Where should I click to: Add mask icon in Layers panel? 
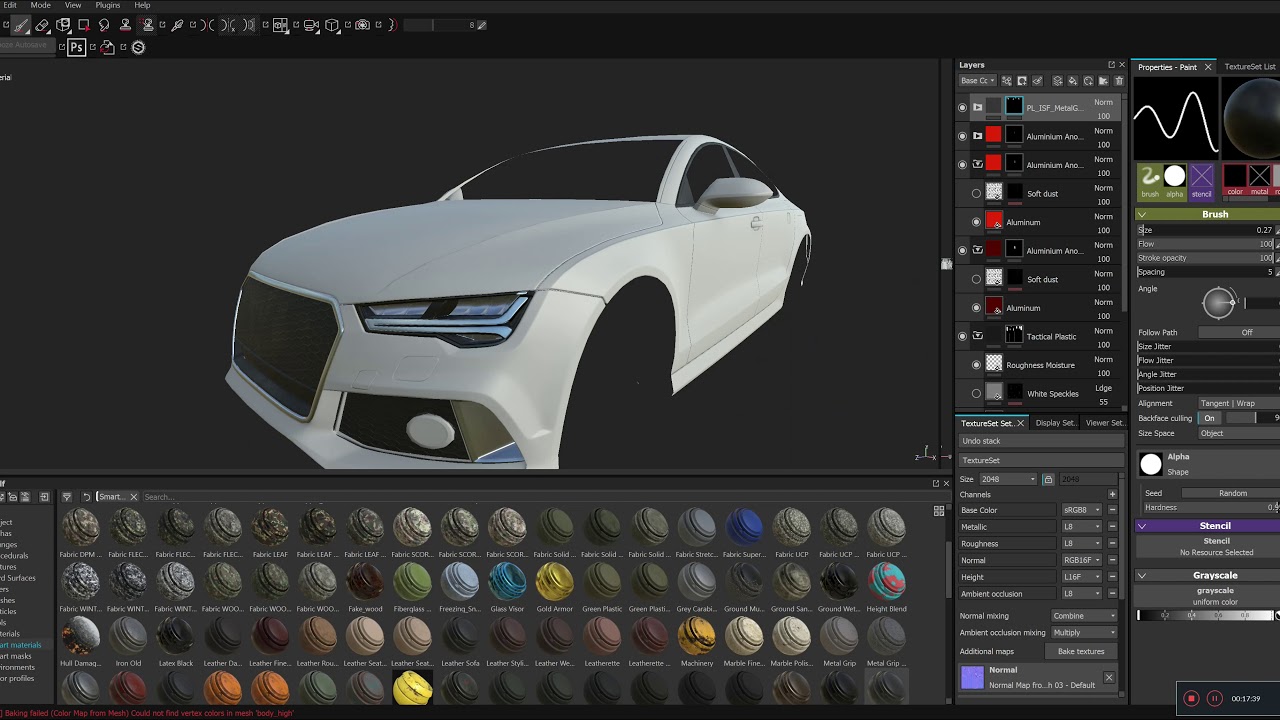[1022, 80]
